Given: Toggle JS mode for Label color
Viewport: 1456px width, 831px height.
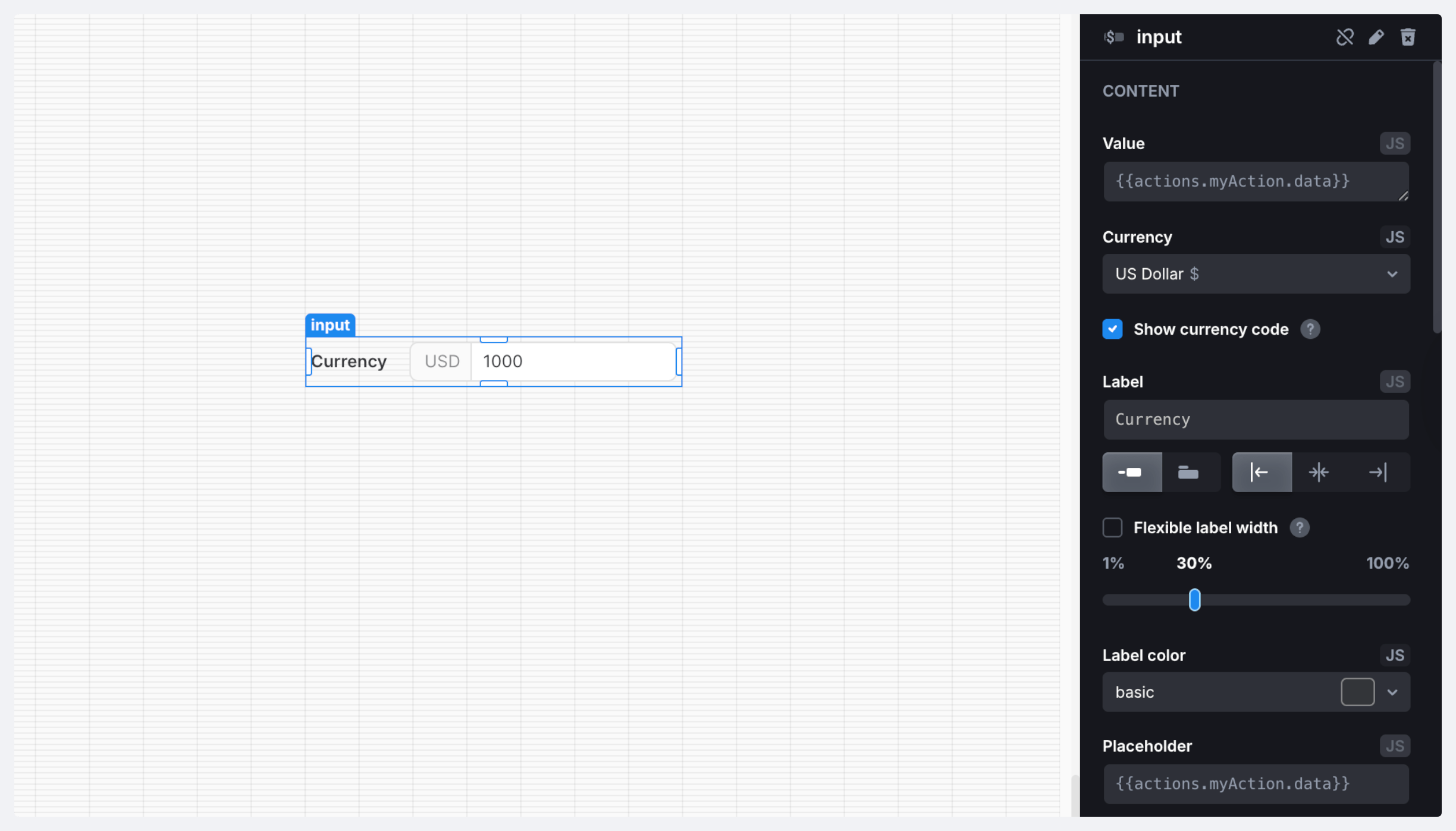Looking at the screenshot, I should [1394, 655].
